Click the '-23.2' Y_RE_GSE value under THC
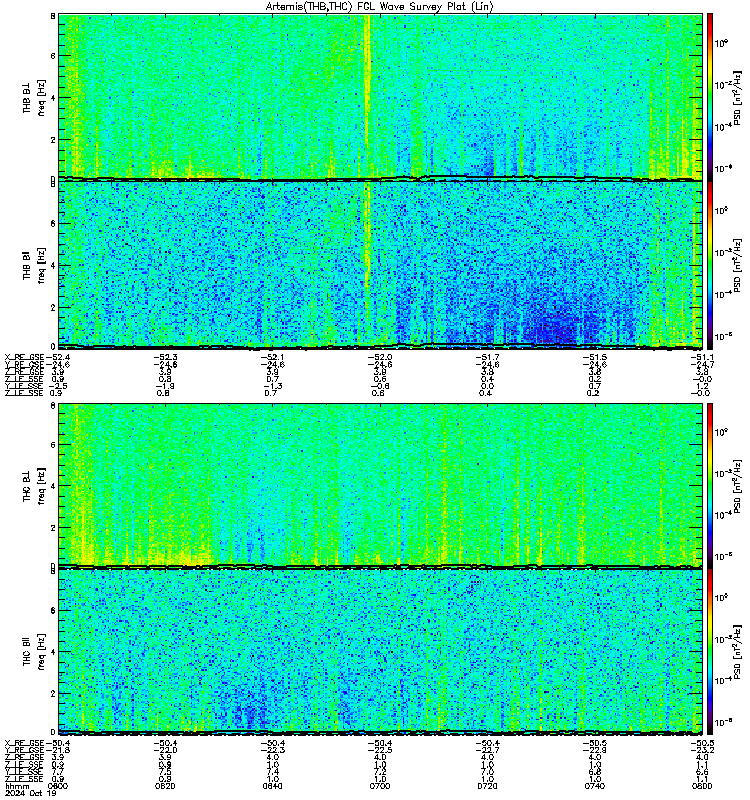Screen dimensions: 750x800 pyautogui.click(x=702, y=750)
